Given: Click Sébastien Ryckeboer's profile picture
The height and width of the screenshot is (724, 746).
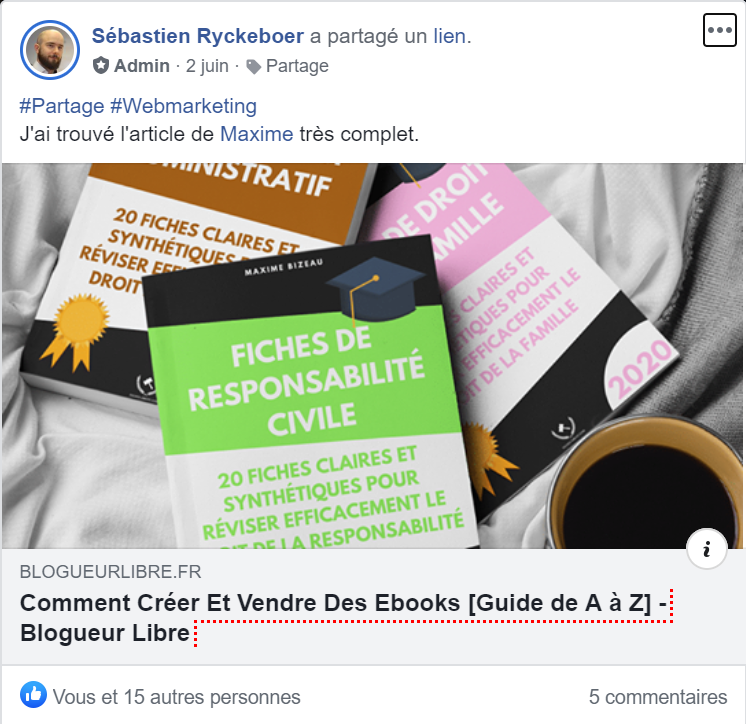Looking at the screenshot, I should click(x=50, y=50).
